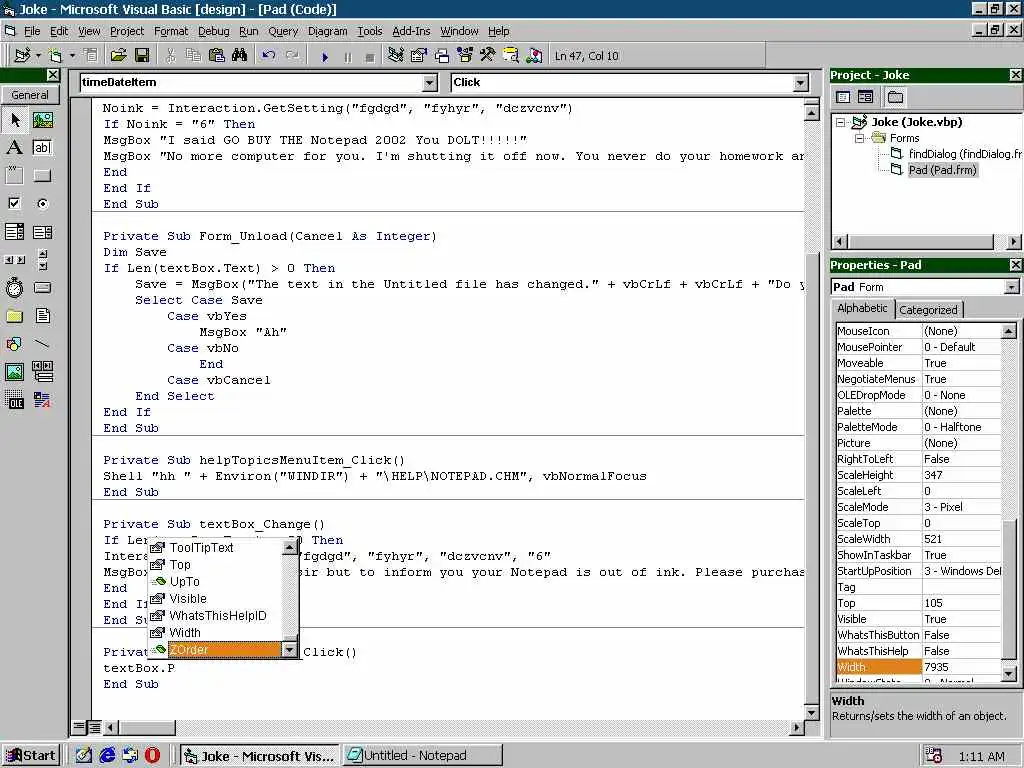Select the OLE container control tool
This screenshot has height=768, width=1024.
[14, 400]
